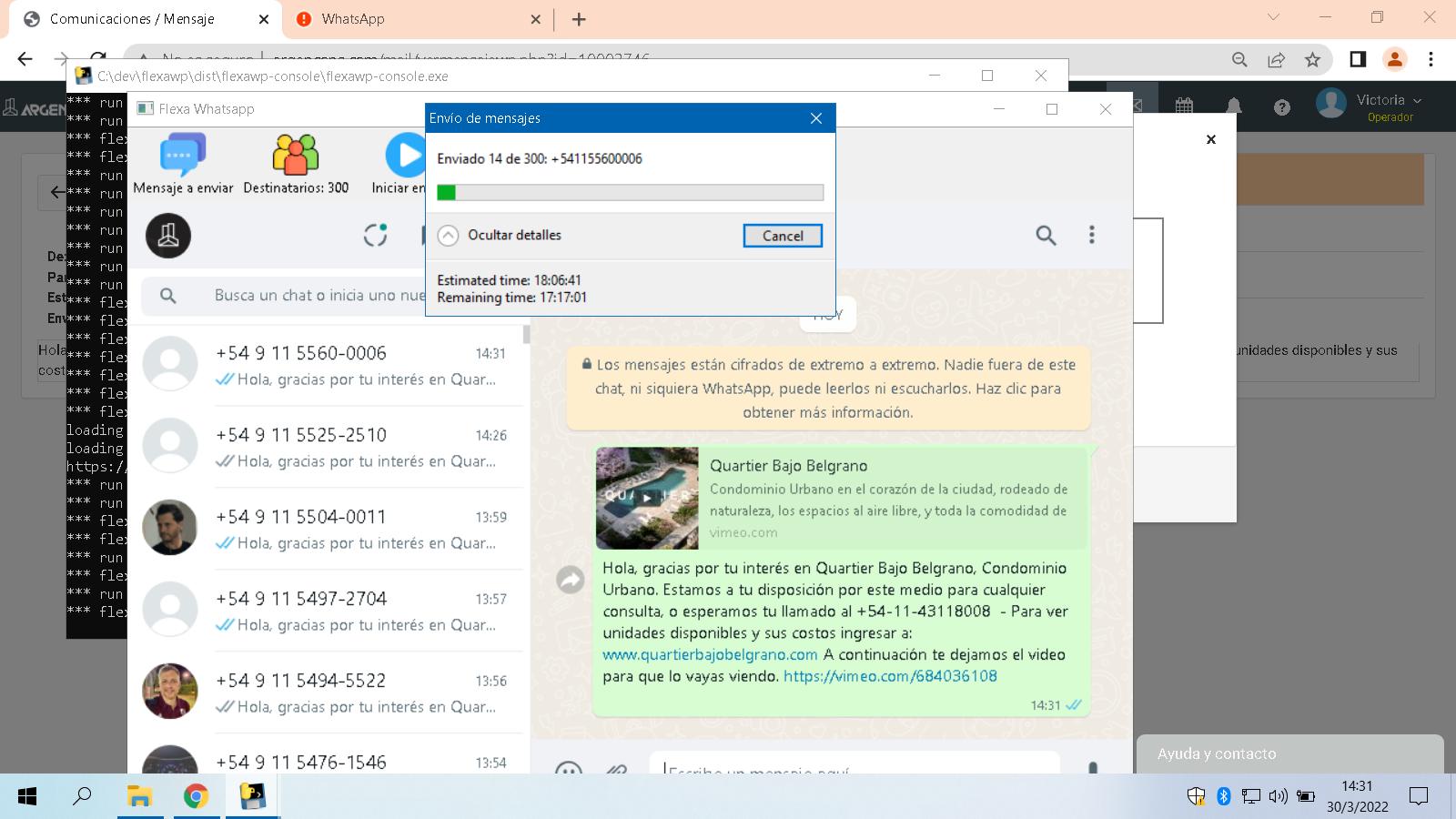This screenshot has width=1456, height=819.
Task: Open notifications bell in the Argencons header
Action: (1234, 106)
